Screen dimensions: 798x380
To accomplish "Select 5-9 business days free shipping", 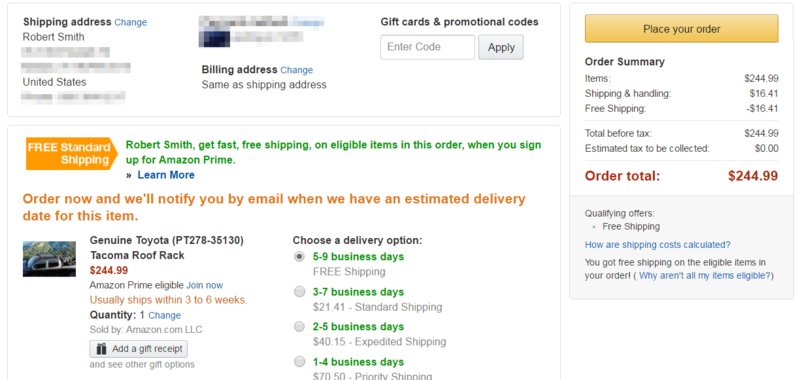I will point(300,256).
